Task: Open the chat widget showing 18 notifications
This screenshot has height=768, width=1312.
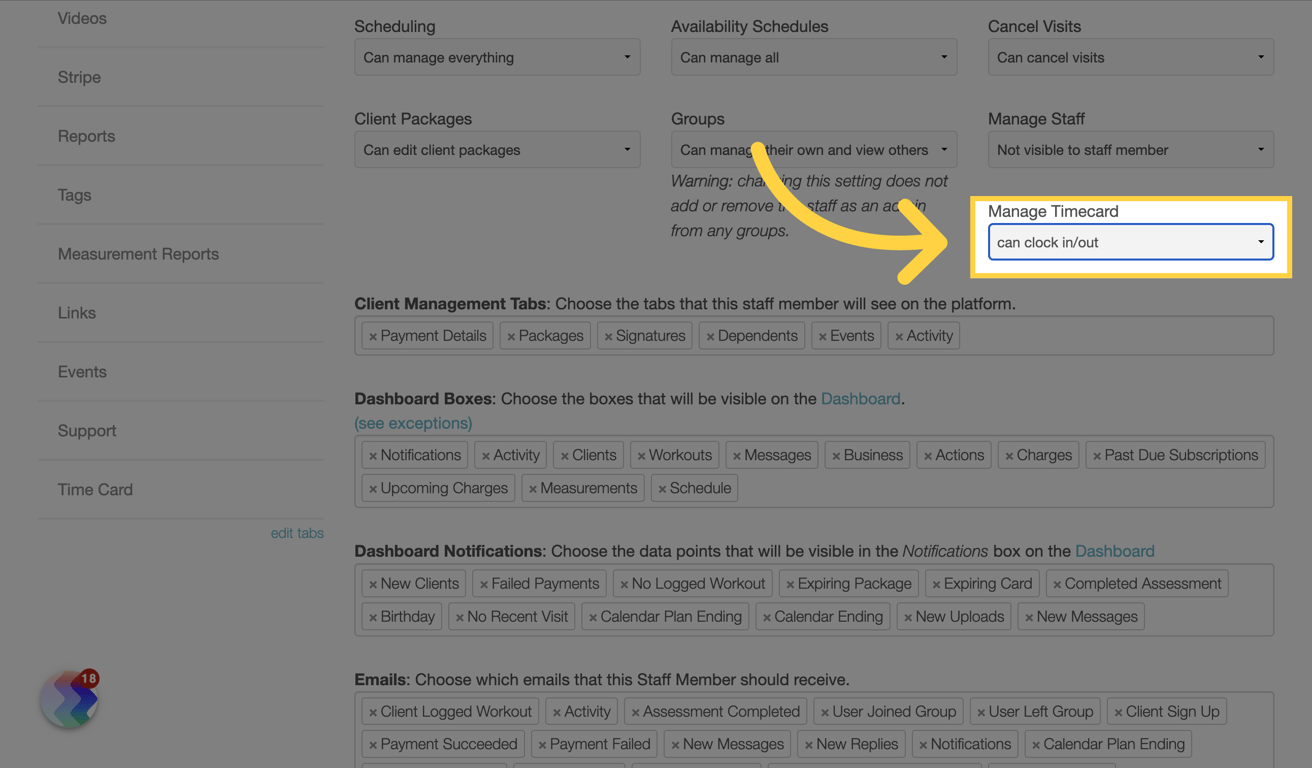Action: coord(66,699)
